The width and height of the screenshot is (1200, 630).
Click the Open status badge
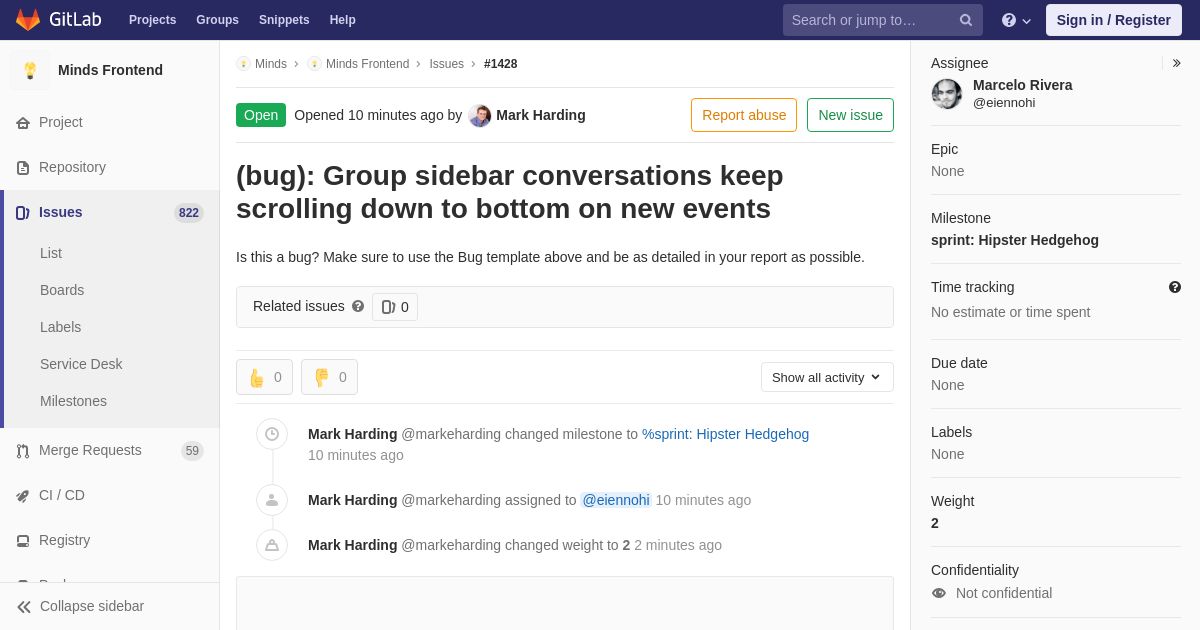(x=261, y=115)
